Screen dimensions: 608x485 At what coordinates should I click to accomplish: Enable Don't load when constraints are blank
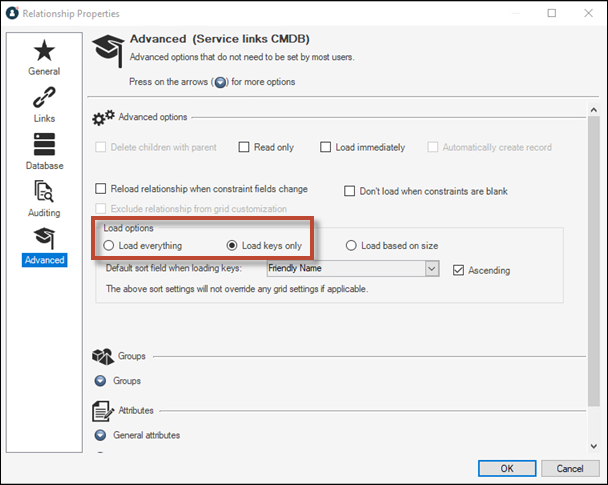point(350,190)
